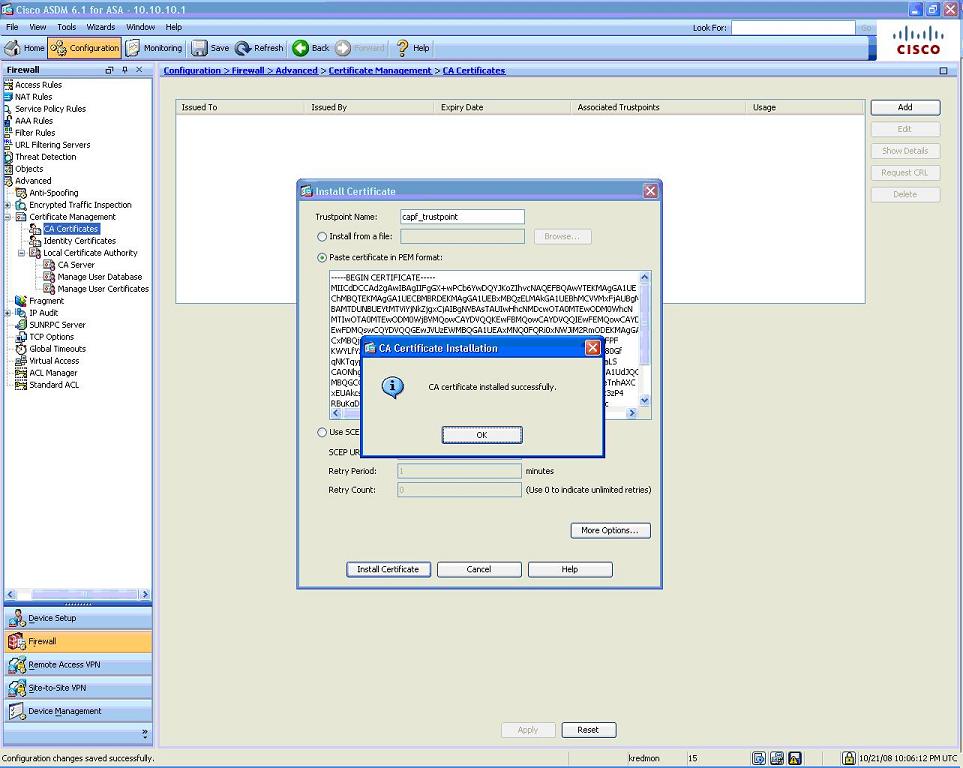The height and width of the screenshot is (768, 963).
Task: Open URL Filtering Servers
Action: (x=52, y=145)
